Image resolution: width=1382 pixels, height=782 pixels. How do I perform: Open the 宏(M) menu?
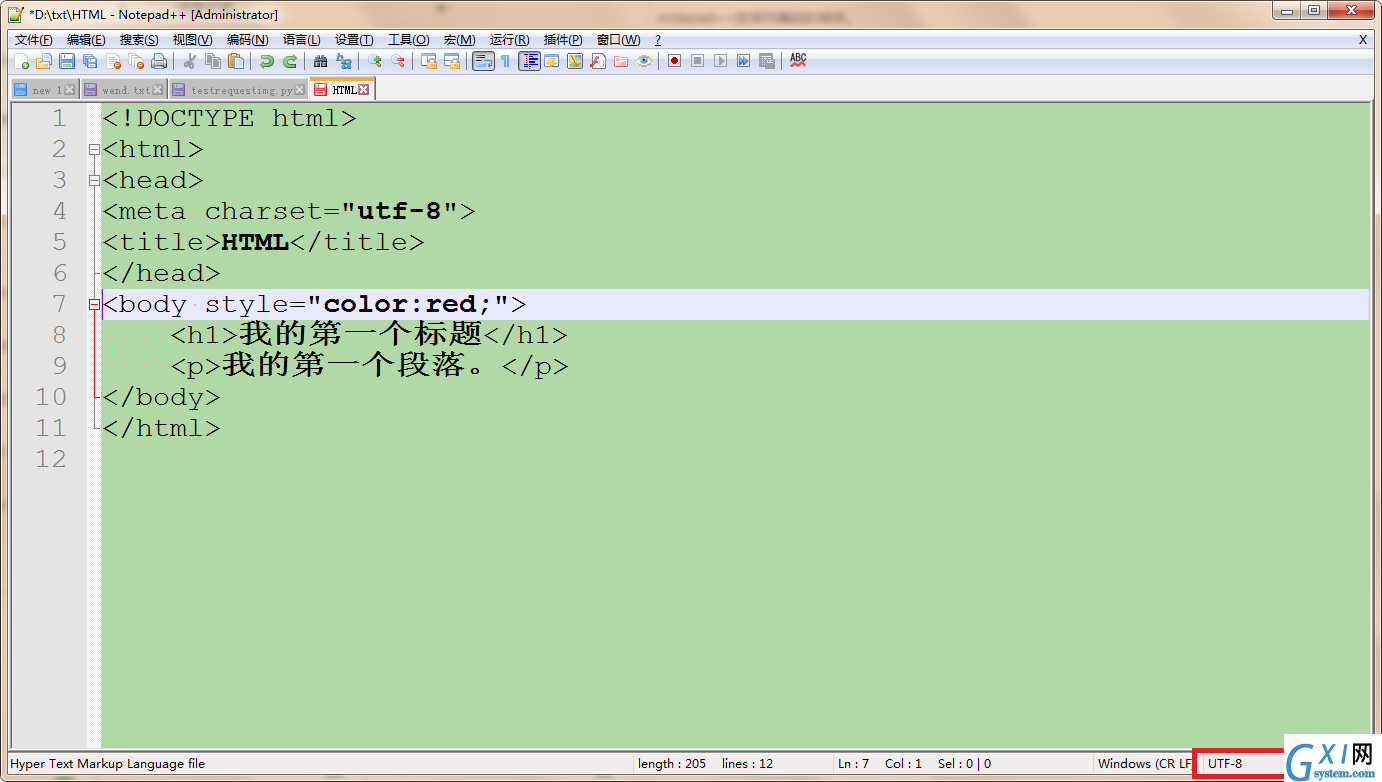click(459, 40)
